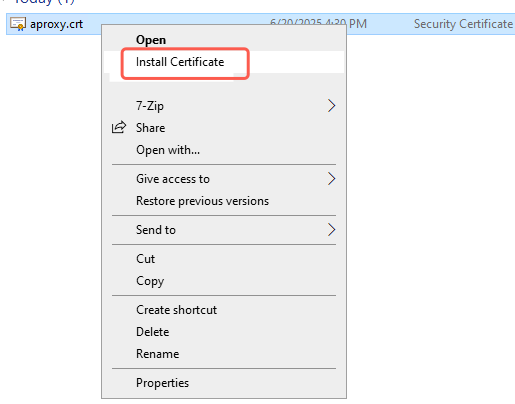Click the Share icon in context menu

click(x=119, y=127)
